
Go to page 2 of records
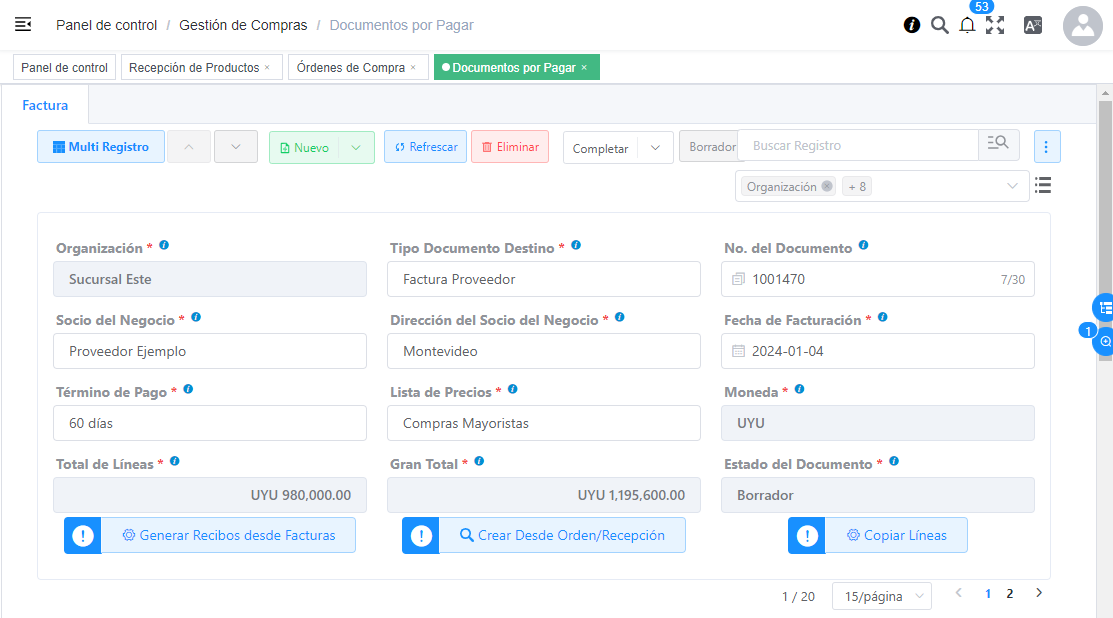[x=1010, y=594]
